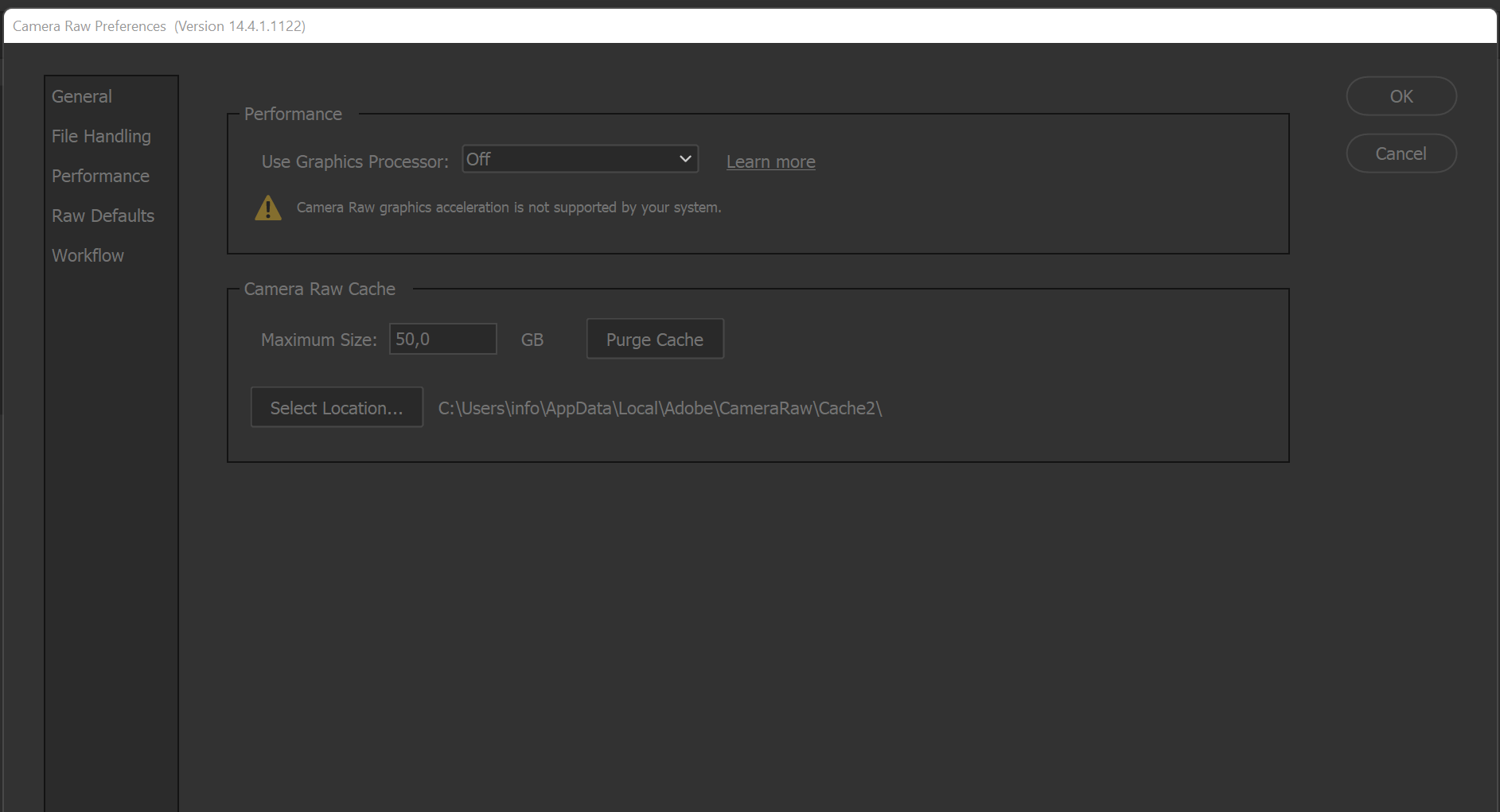Click Select Location for the cache folder
This screenshot has width=1500, height=812.
(337, 406)
